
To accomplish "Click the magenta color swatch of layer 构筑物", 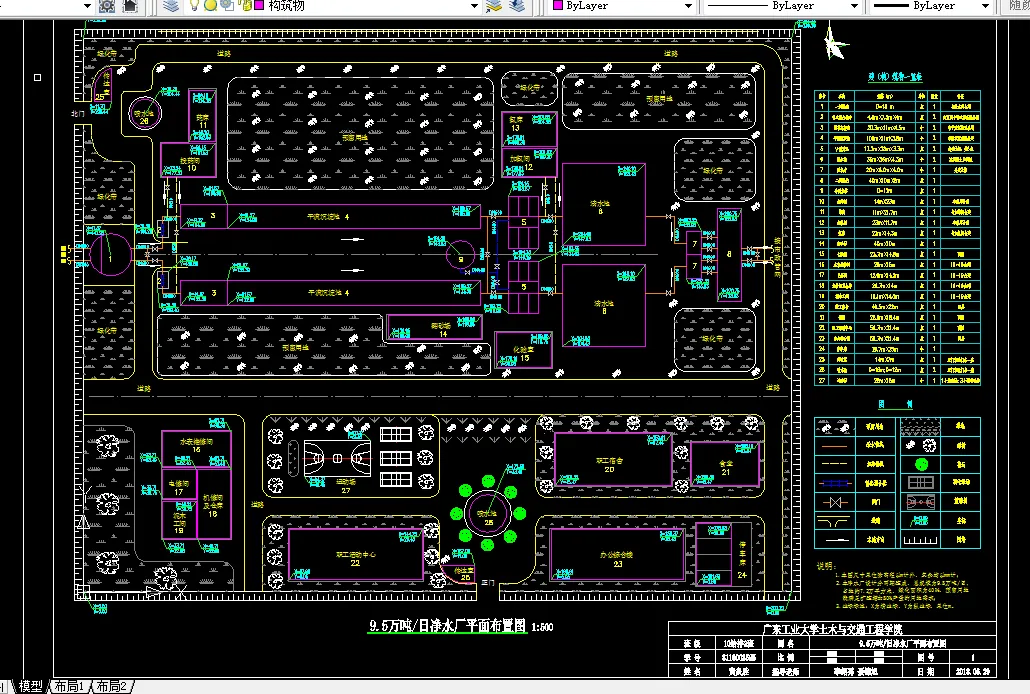I will [x=259, y=5].
